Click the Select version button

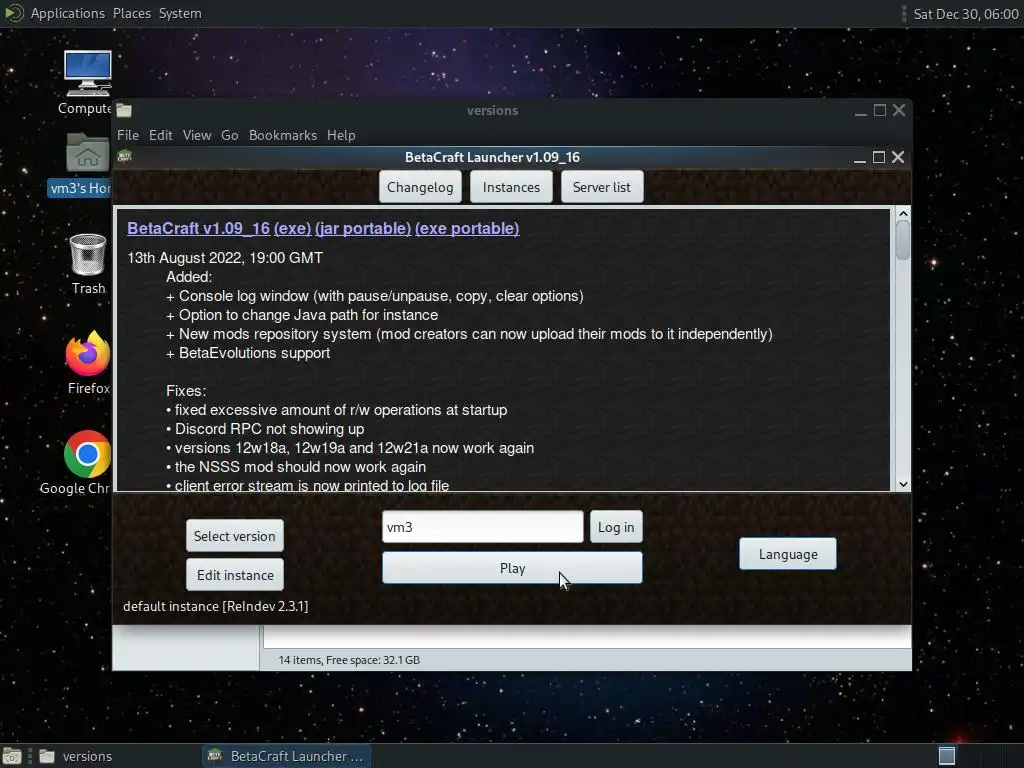tap(234, 536)
